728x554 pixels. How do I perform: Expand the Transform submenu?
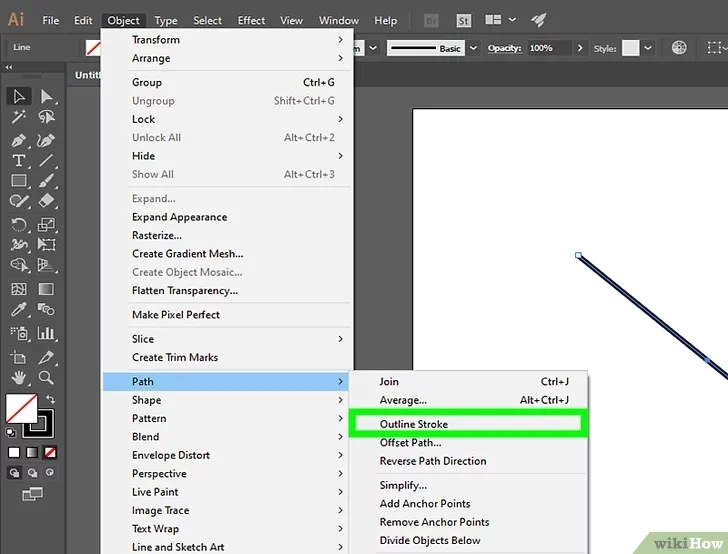coord(227,39)
